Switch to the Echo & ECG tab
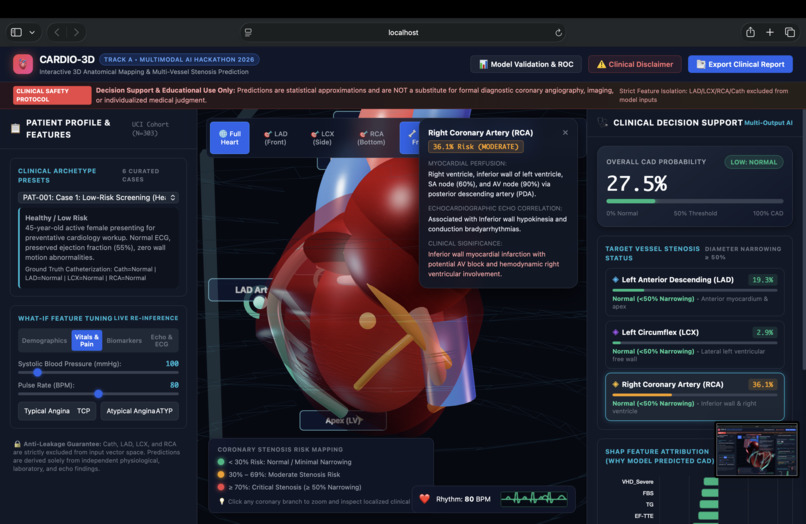 [x=161, y=340]
